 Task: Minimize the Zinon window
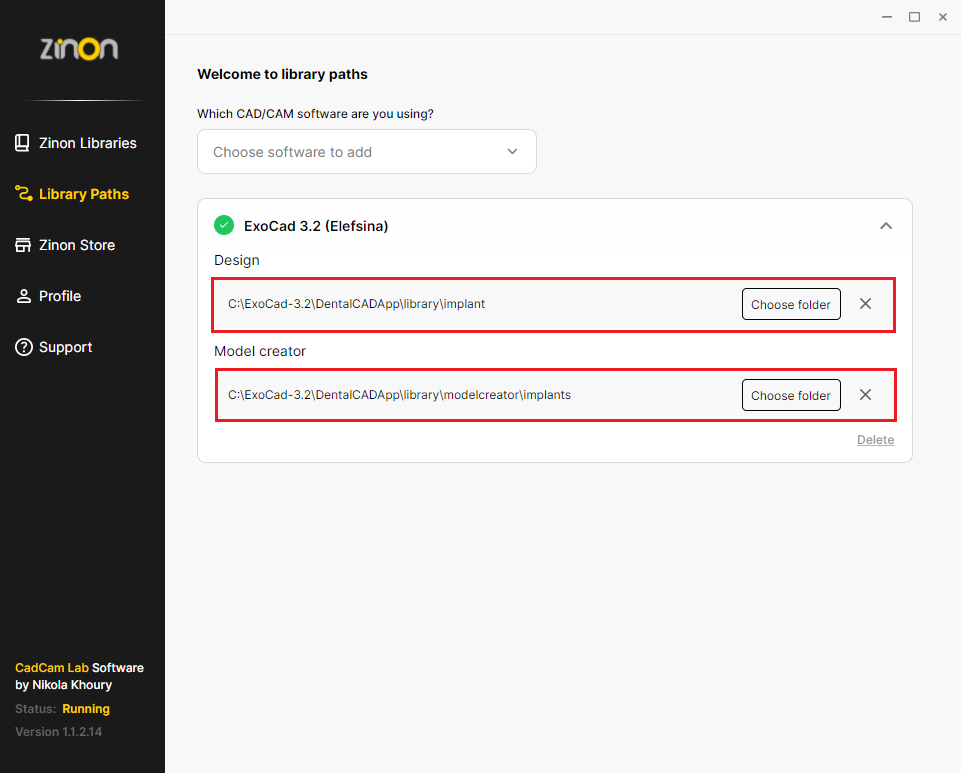(x=886, y=17)
